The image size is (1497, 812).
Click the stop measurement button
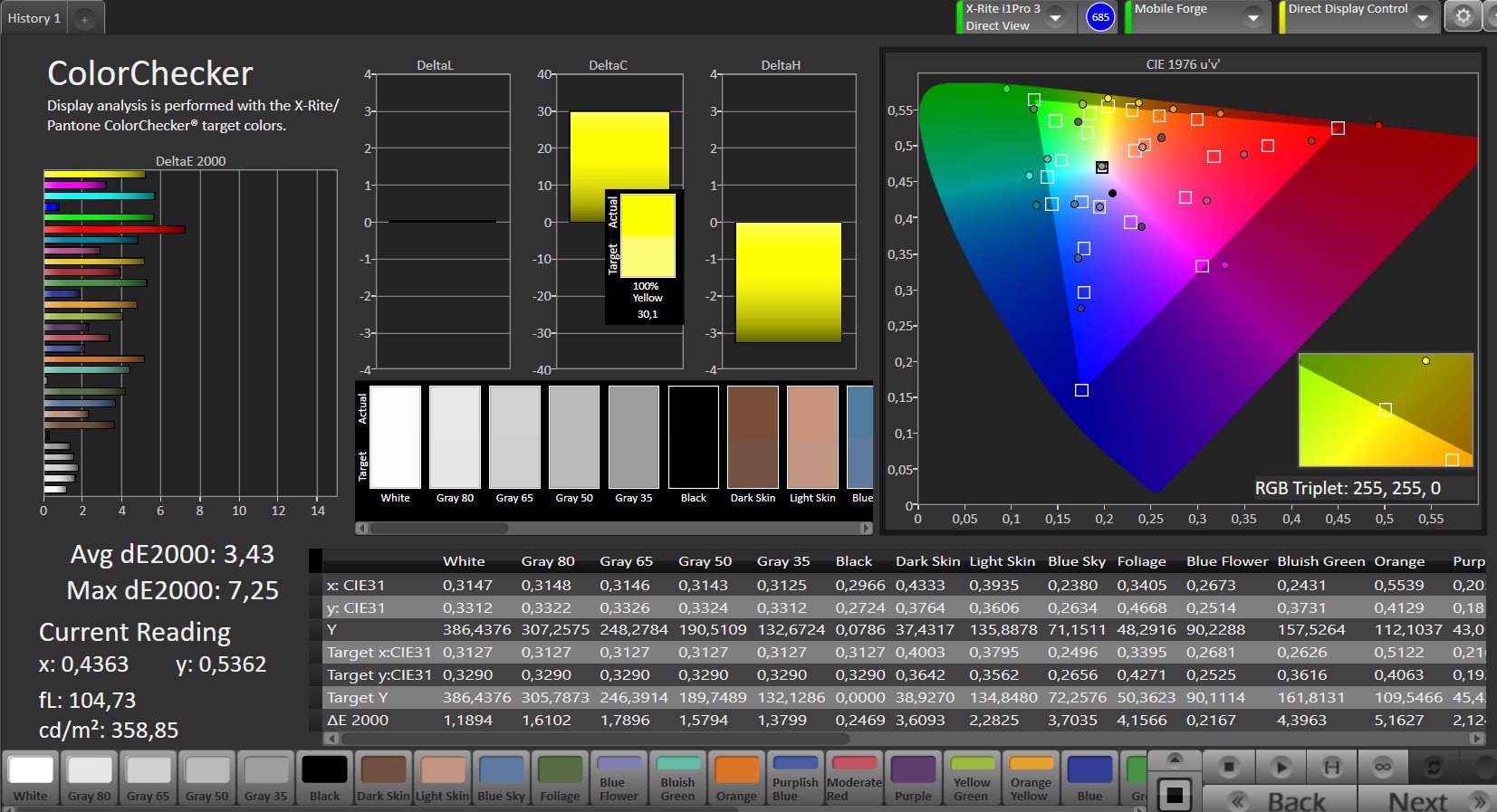click(x=1228, y=767)
